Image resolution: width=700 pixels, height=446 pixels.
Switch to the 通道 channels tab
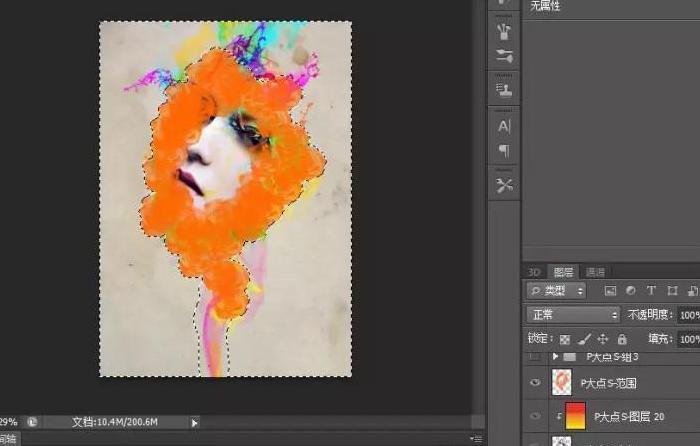[x=595, y=272]
